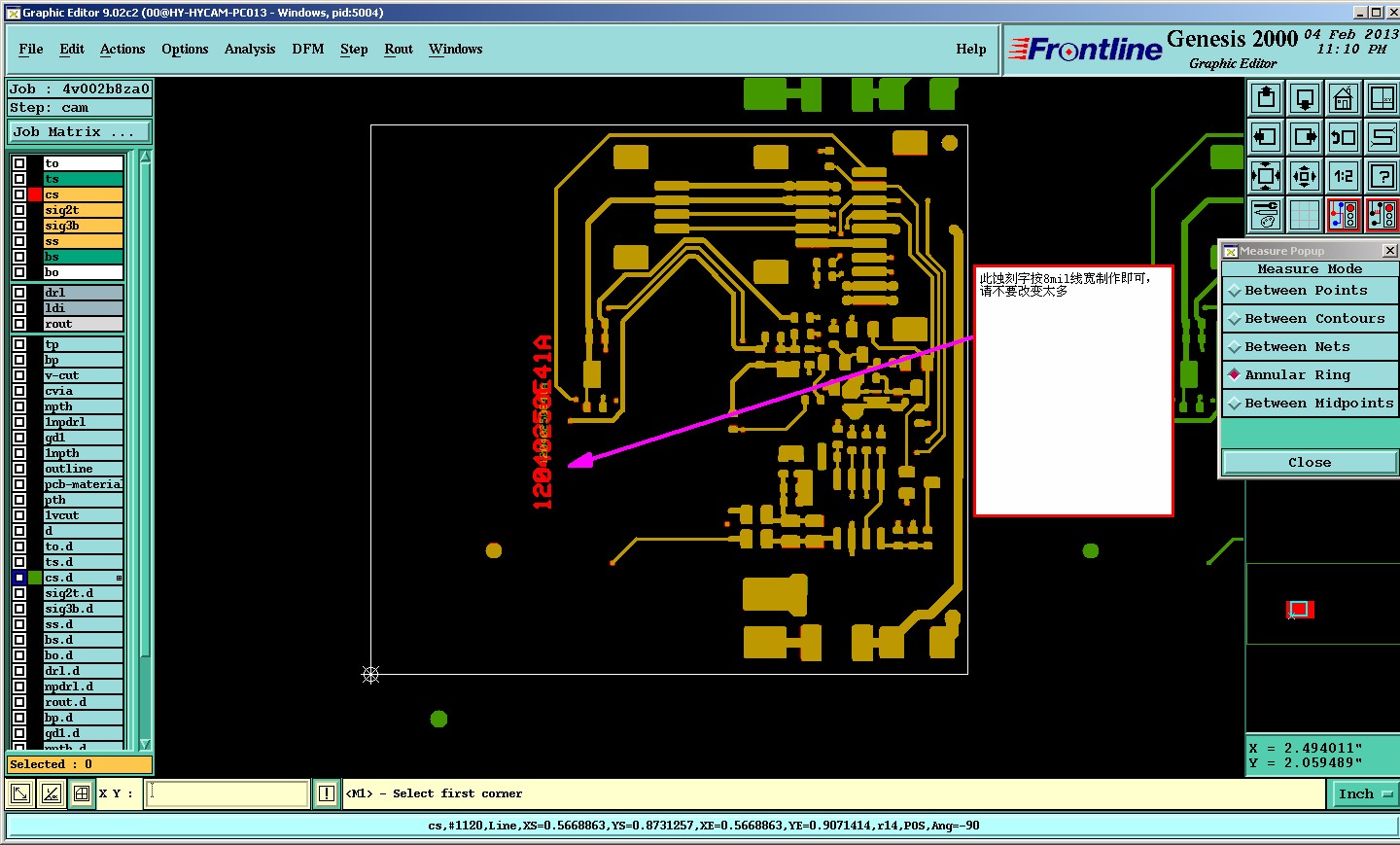Click the previous view undo icon
The width and height of the screenshot is (1400, 845).
click(1344, 137)
